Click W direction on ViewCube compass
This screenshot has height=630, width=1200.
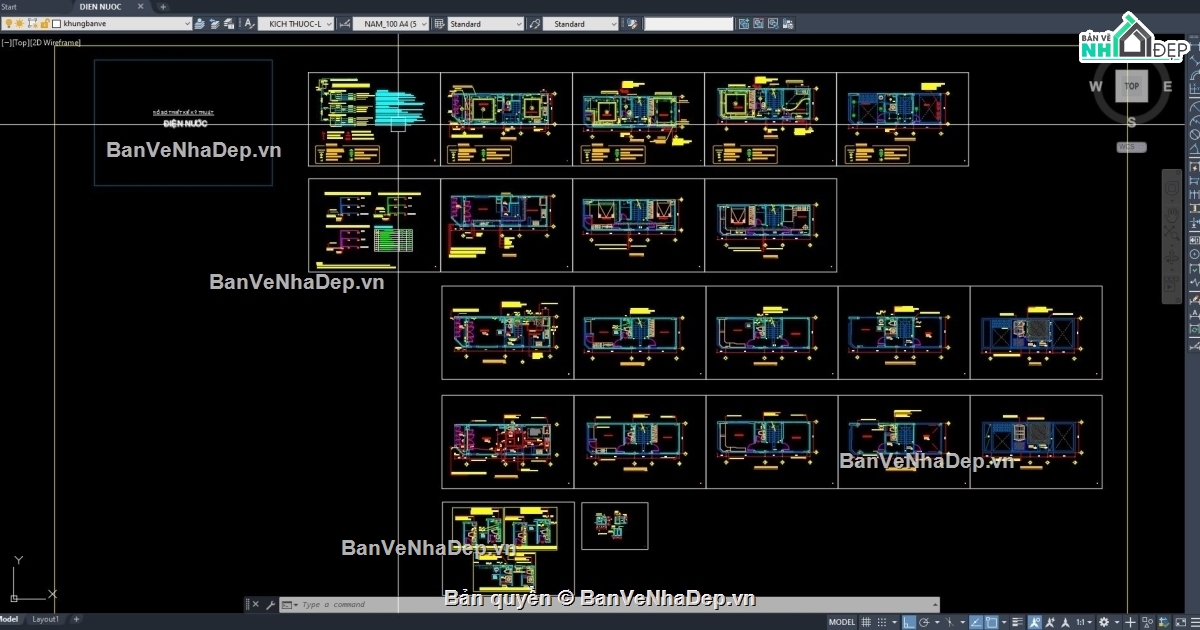tap(1096, 86)
